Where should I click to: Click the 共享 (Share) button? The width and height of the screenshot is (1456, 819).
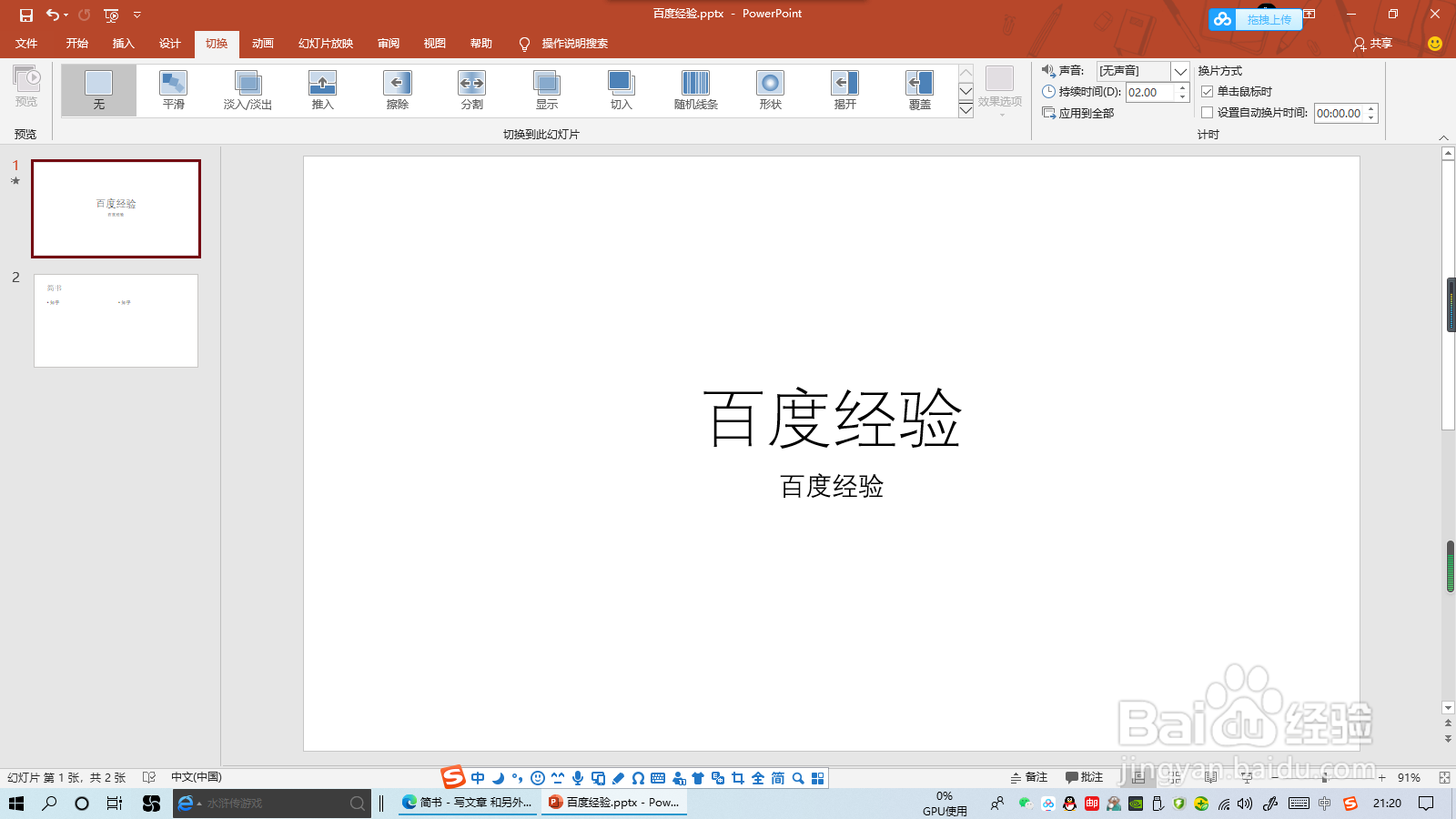(x=1373, y=44)
